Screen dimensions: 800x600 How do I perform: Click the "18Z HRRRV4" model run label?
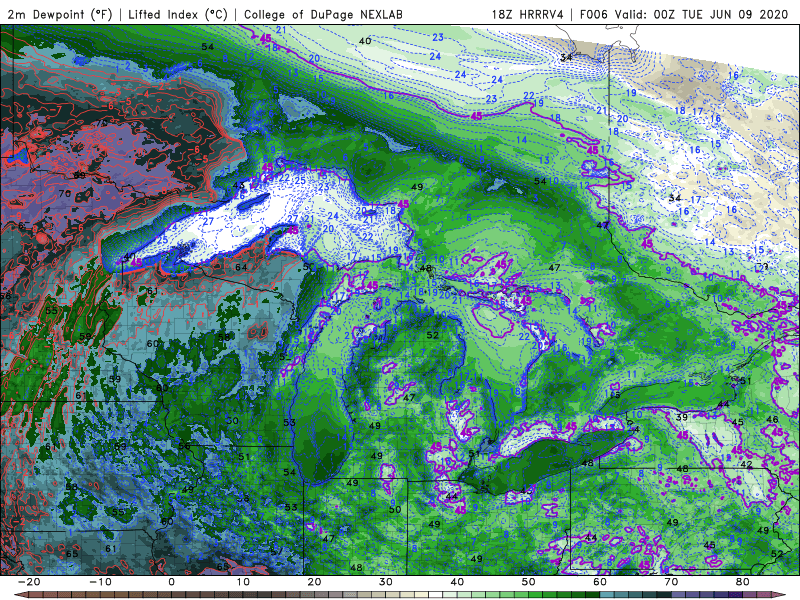(x=528, y=14)
